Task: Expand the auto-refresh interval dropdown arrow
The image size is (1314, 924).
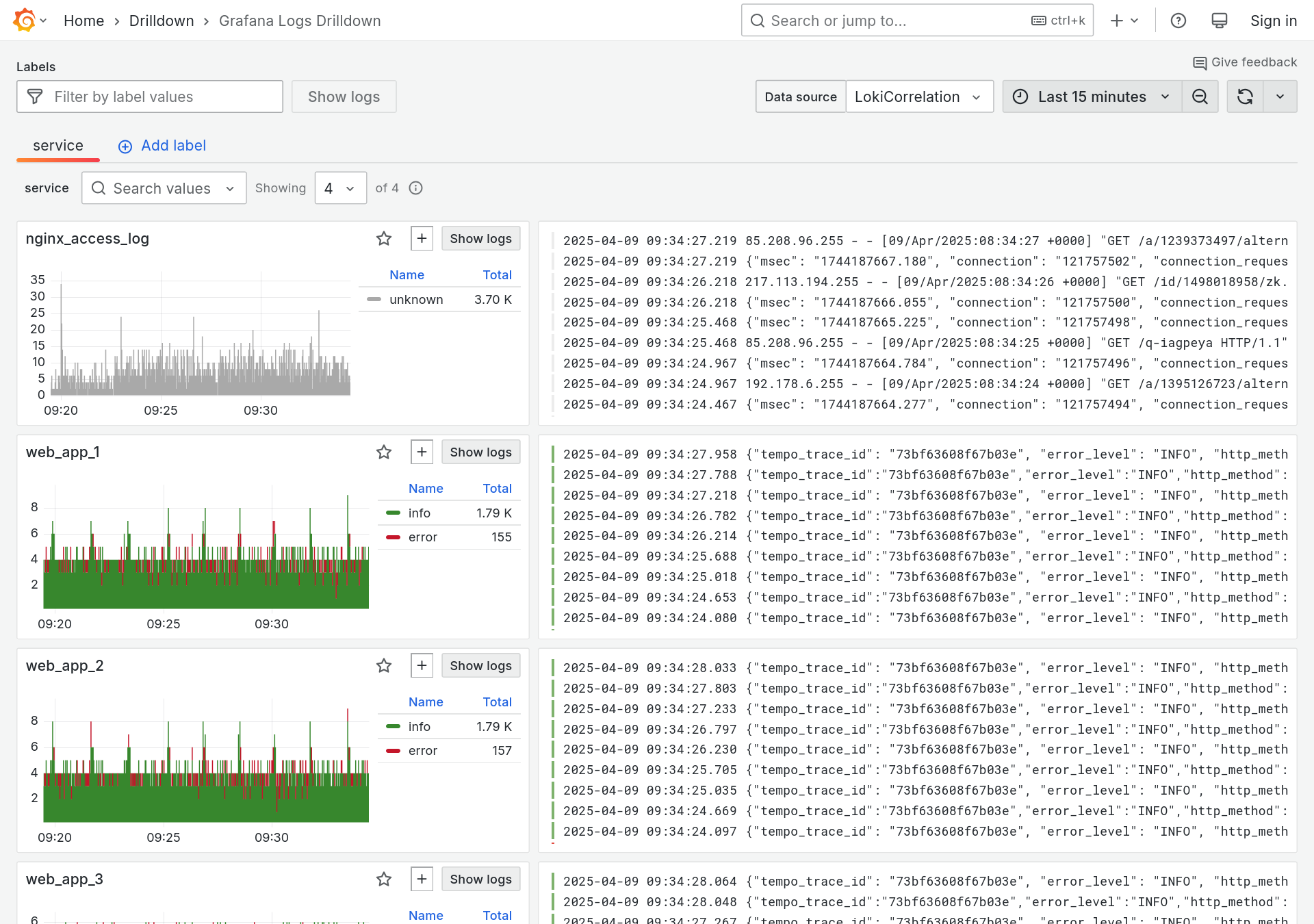Action: coord(1280,97)
